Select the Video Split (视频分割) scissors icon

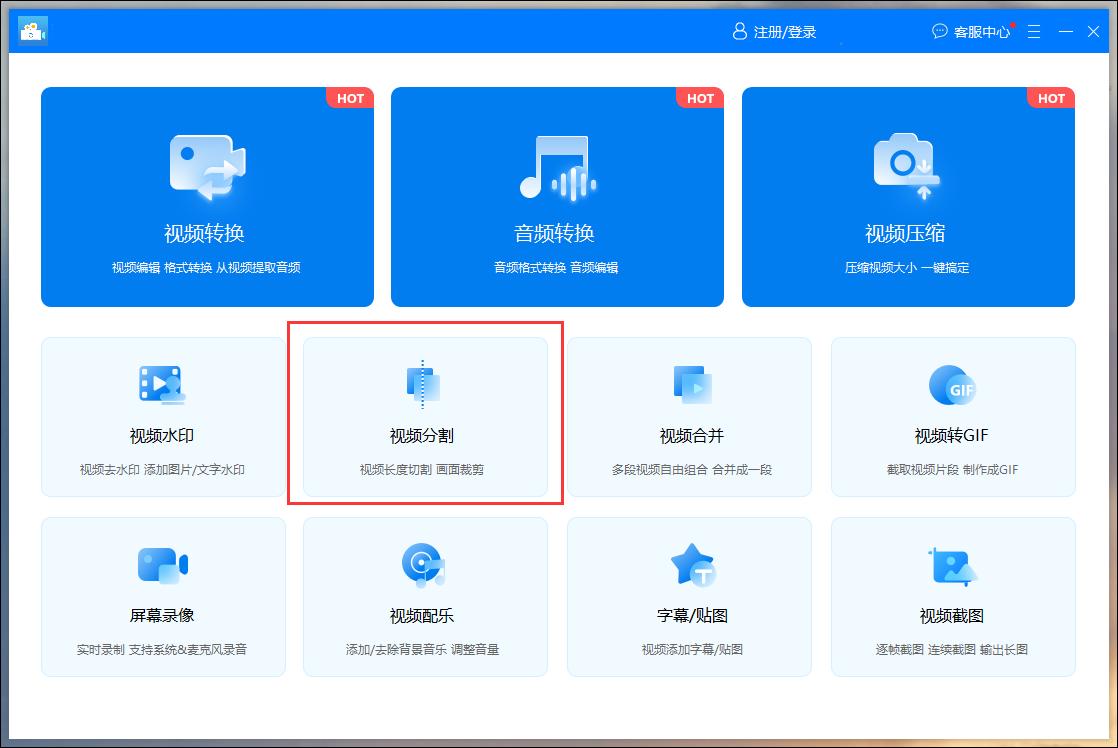[x=424, y=380]
